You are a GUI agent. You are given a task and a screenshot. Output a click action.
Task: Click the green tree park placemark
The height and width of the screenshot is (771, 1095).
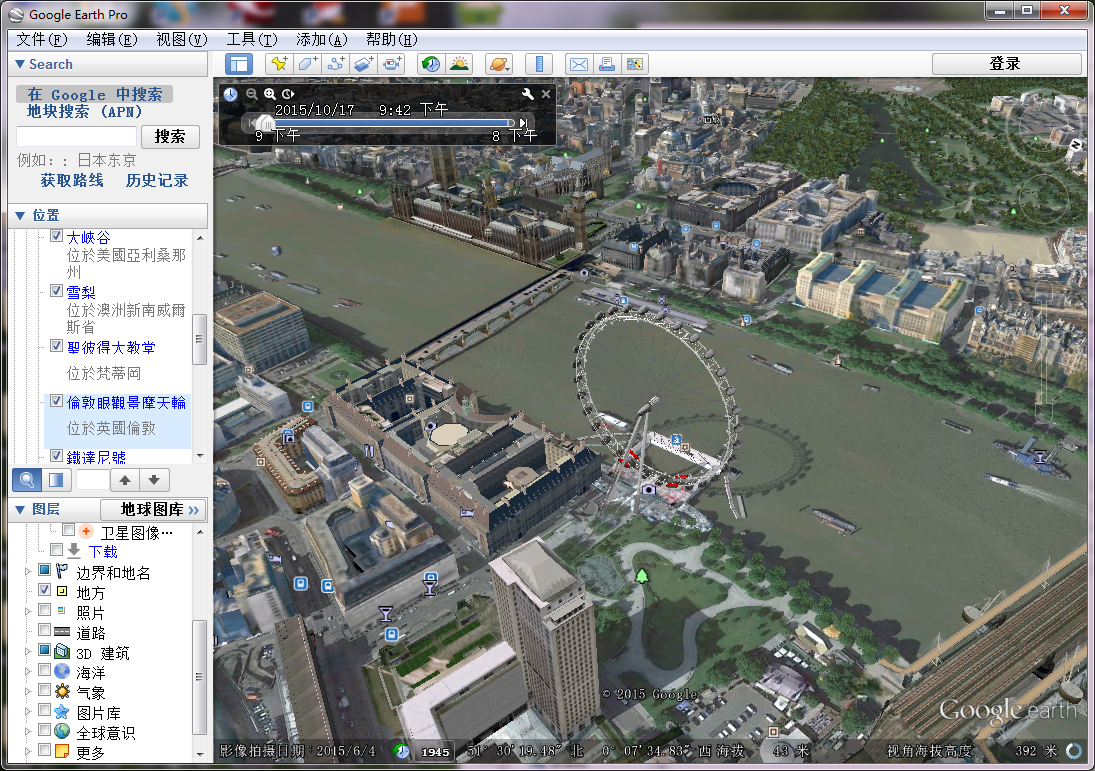(642, 576)
